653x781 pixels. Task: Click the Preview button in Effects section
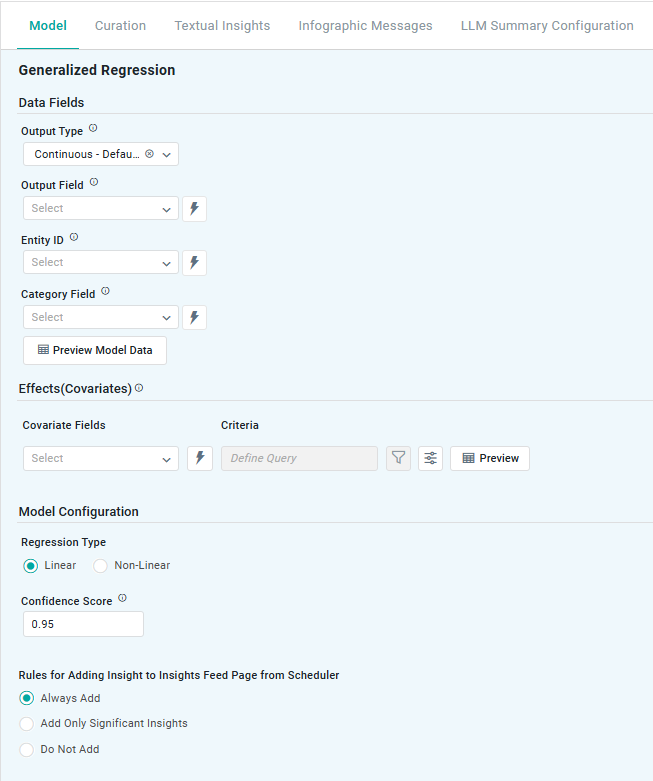[x=490, y=458]
